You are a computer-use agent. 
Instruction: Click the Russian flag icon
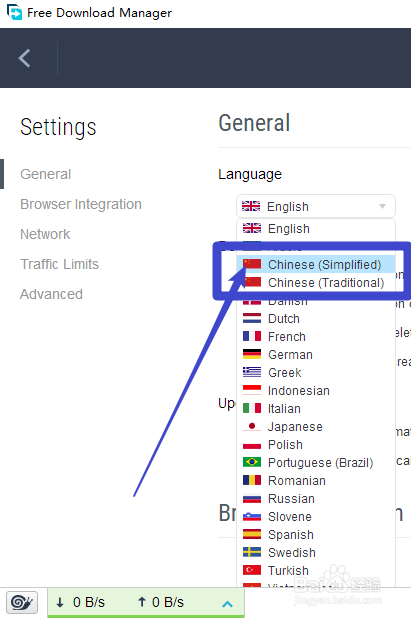[252, 498]
